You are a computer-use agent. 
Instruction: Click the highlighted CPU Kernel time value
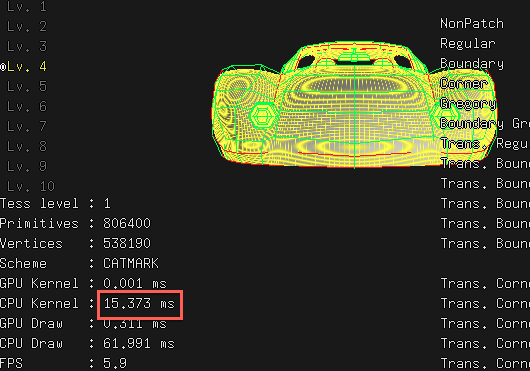[x=139, y=303]
